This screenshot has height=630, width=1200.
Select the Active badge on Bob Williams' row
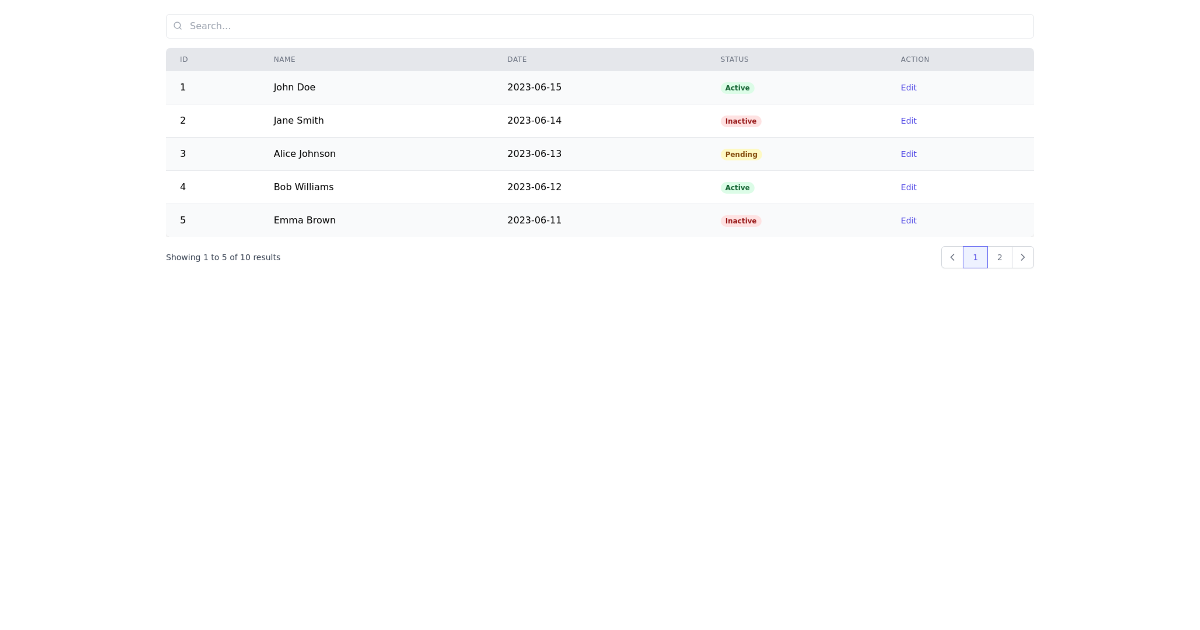pos(737,187)
